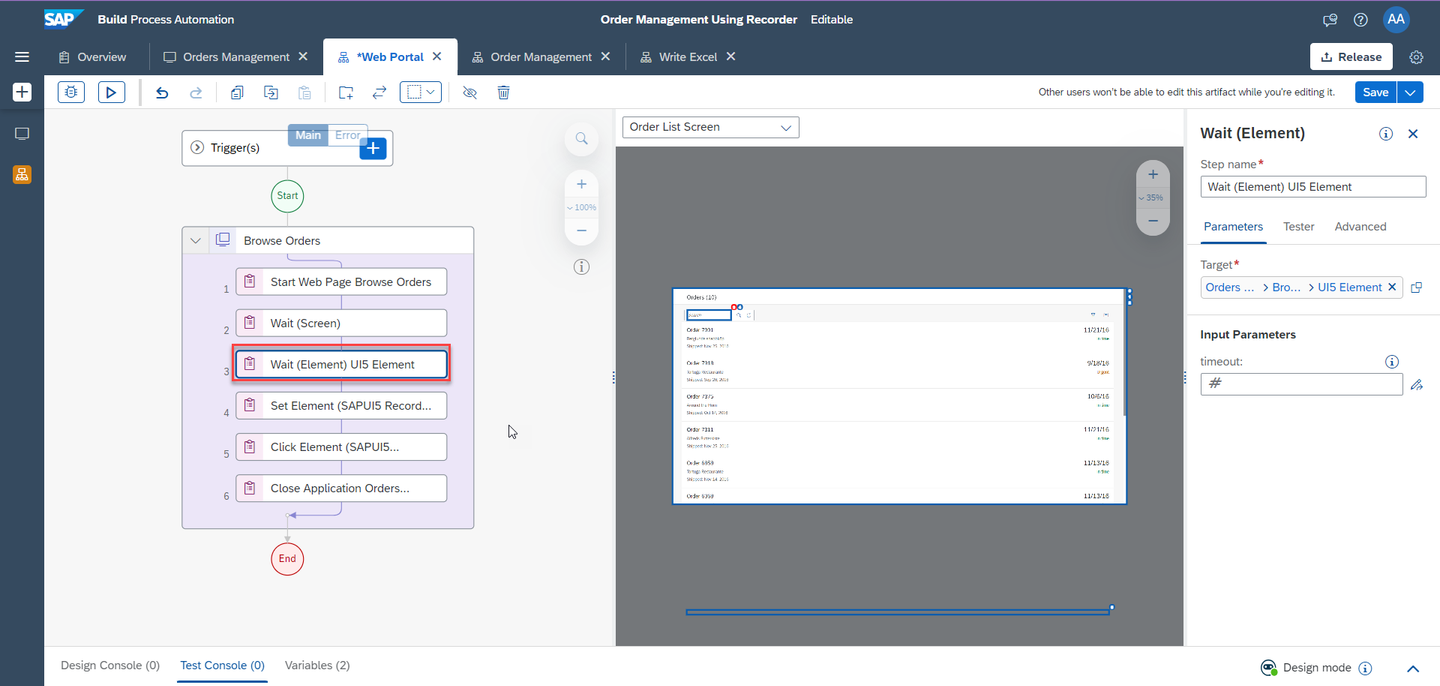Select the Set Element (SAPUI5 Record...) step
The image size is (1440, 686).
pyautogui.click(x=341, y=406)
